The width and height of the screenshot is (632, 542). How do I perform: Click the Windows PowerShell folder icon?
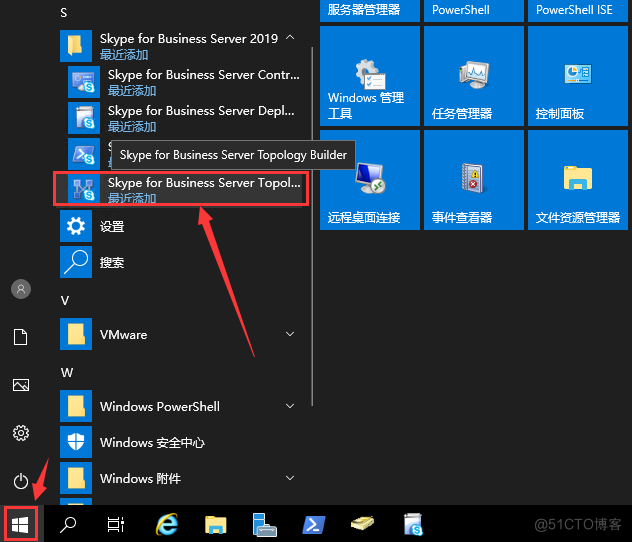[x=76, y=406]
